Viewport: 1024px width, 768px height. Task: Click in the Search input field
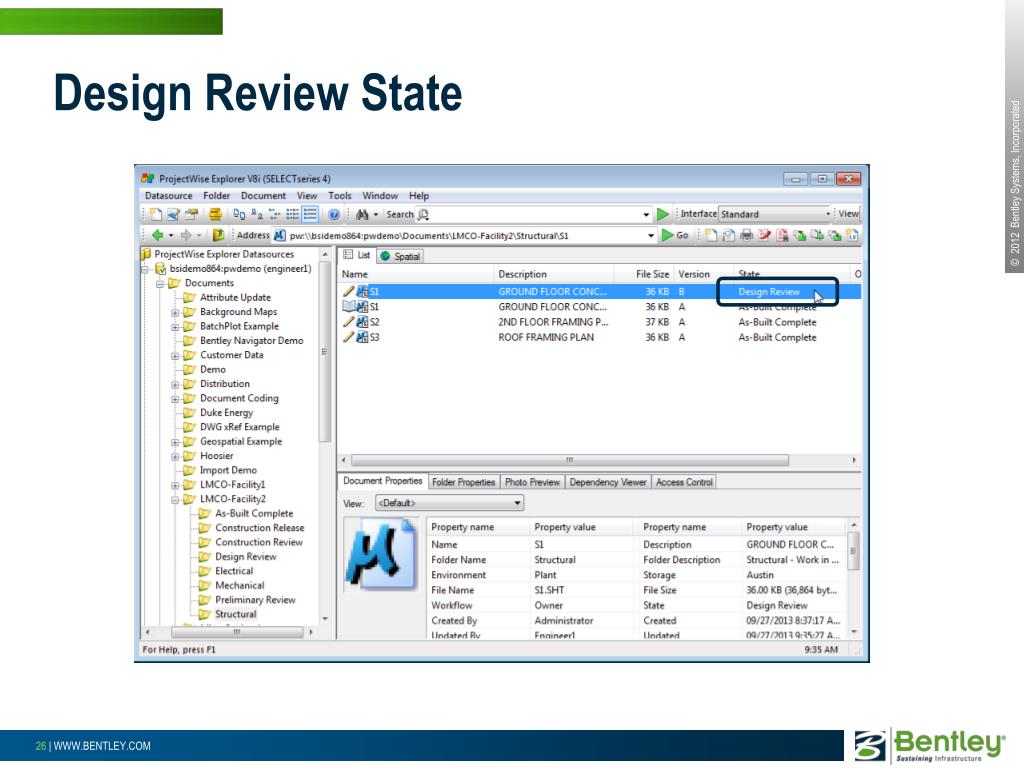point(536,214)
